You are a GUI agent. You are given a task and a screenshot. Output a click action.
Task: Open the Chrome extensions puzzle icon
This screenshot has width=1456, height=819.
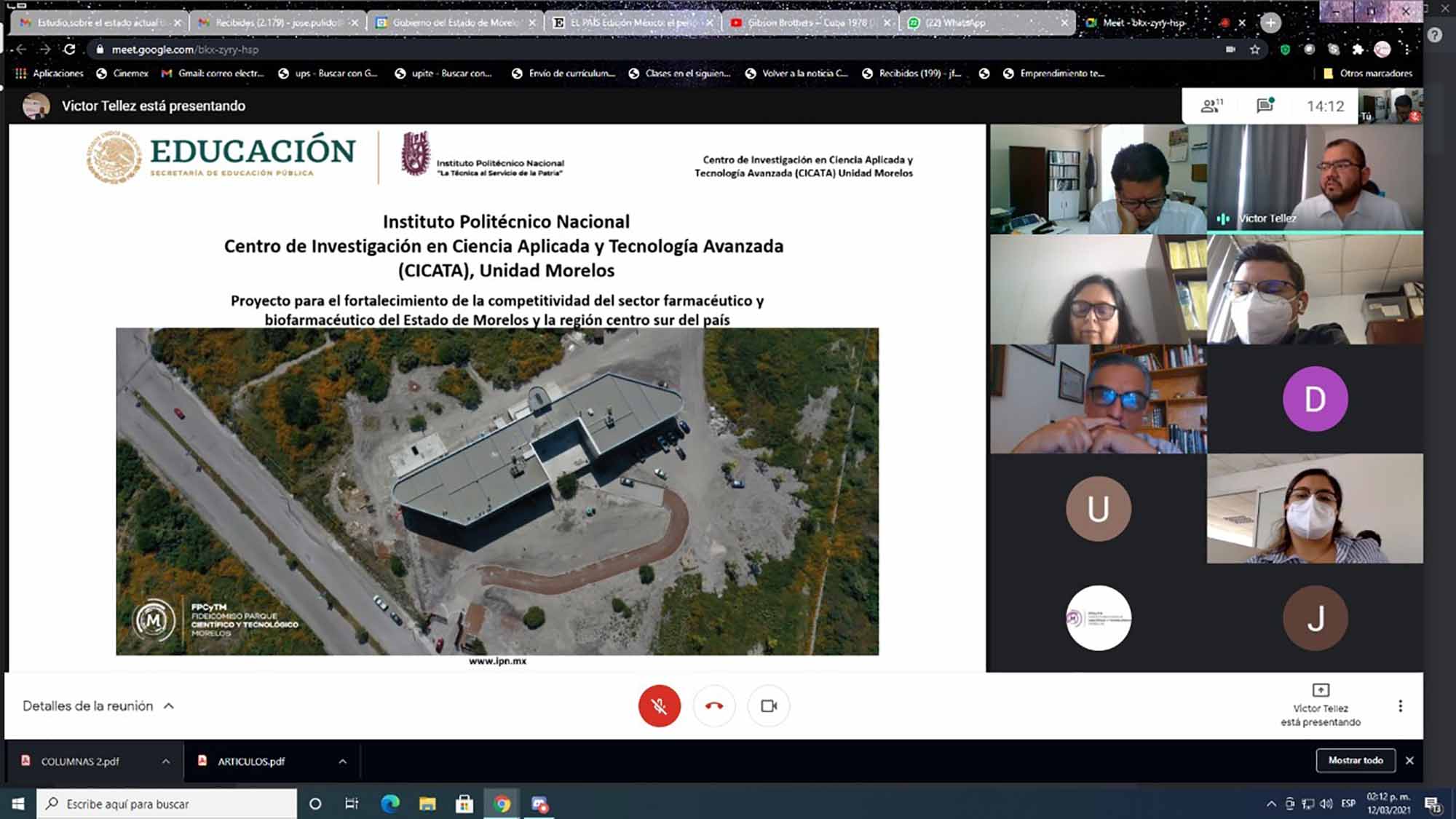click(1358, 50)
